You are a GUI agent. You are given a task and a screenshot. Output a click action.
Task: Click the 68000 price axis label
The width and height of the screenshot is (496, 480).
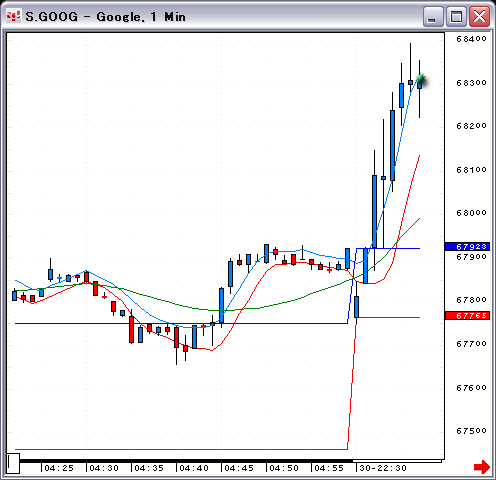(x=471, y=213)
